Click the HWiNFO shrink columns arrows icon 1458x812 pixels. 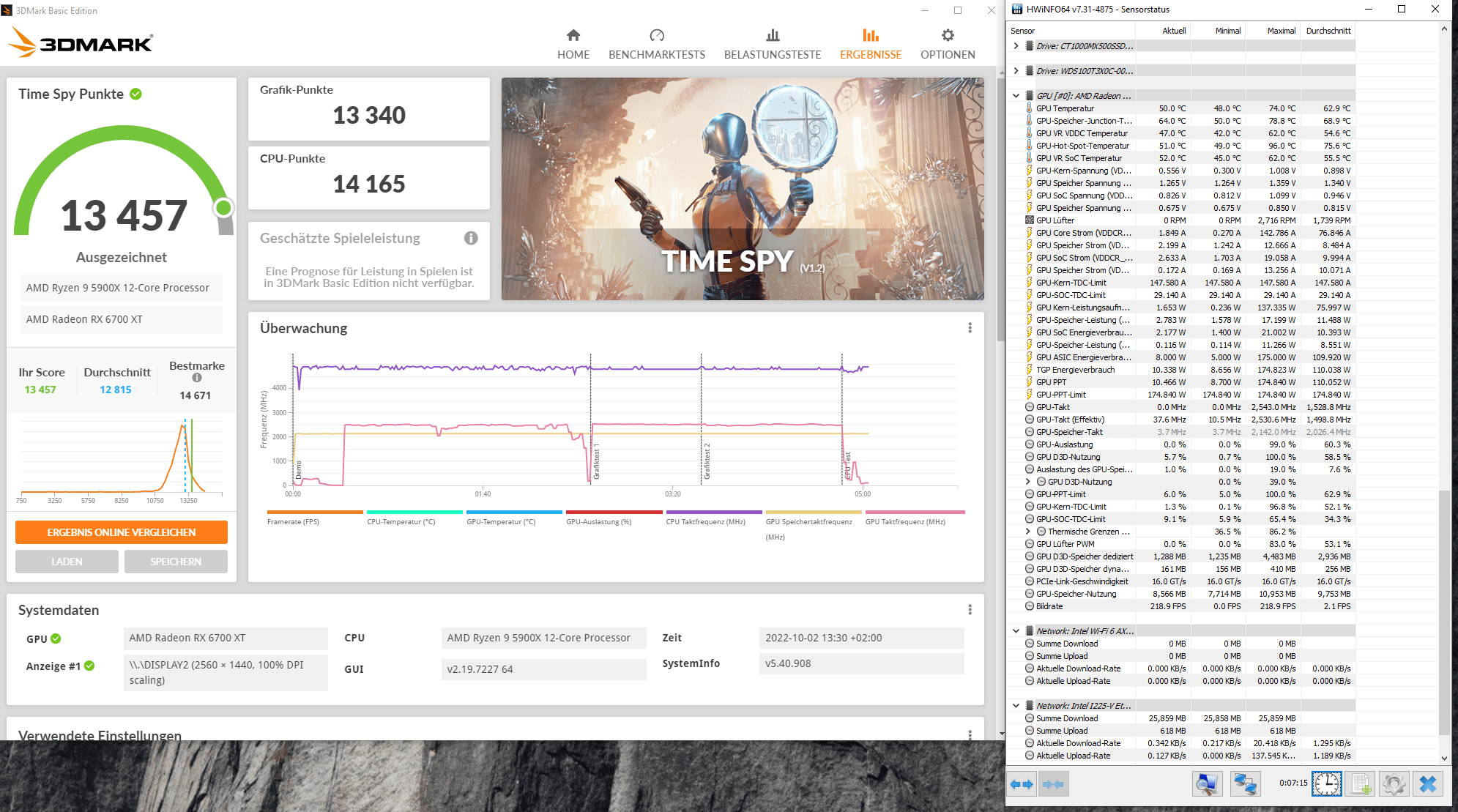(1053, 784)
